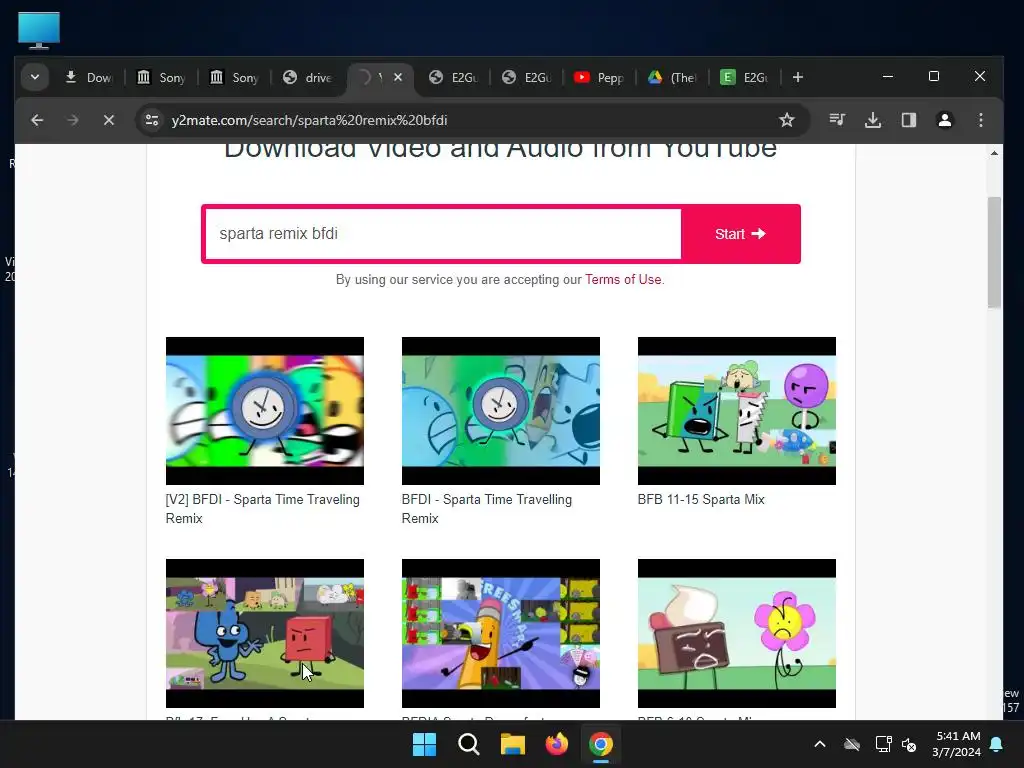Screen dimensions: 1024x768
Task: Click the title 'BFB 11-15 Sparta Mix'
Action: click(701, 500)
